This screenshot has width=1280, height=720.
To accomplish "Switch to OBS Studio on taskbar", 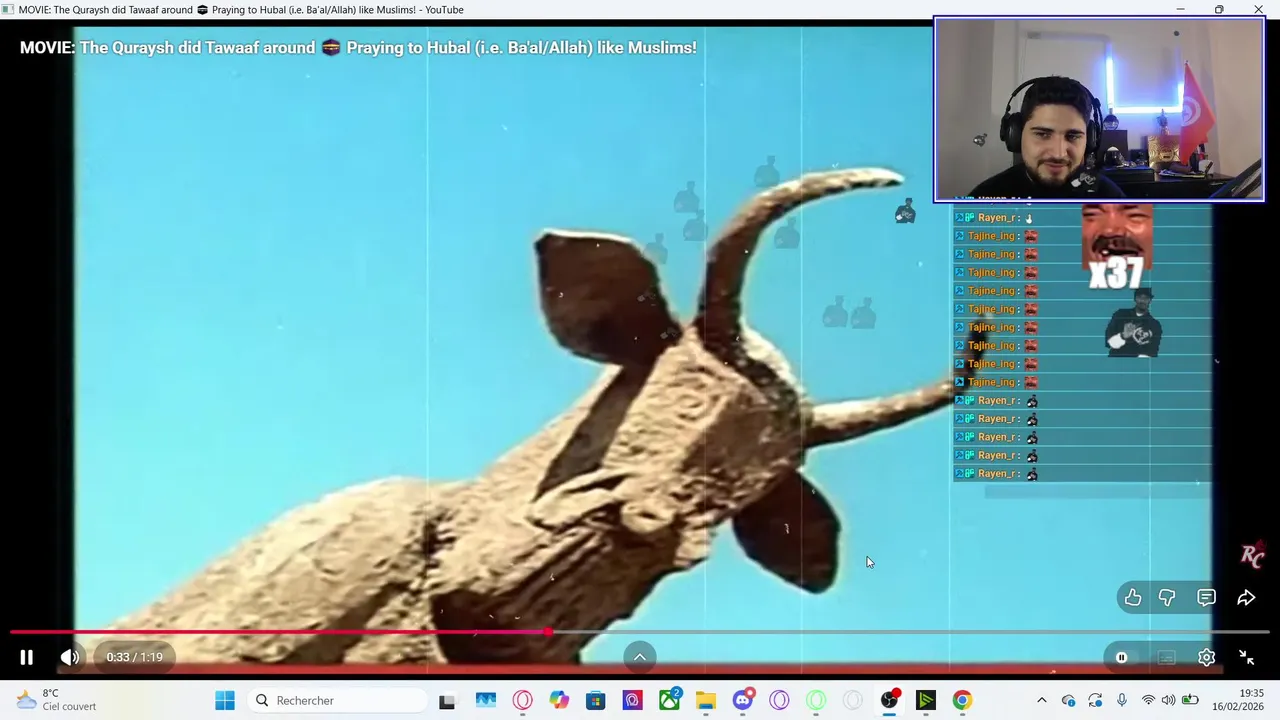I will pos(889,700).
